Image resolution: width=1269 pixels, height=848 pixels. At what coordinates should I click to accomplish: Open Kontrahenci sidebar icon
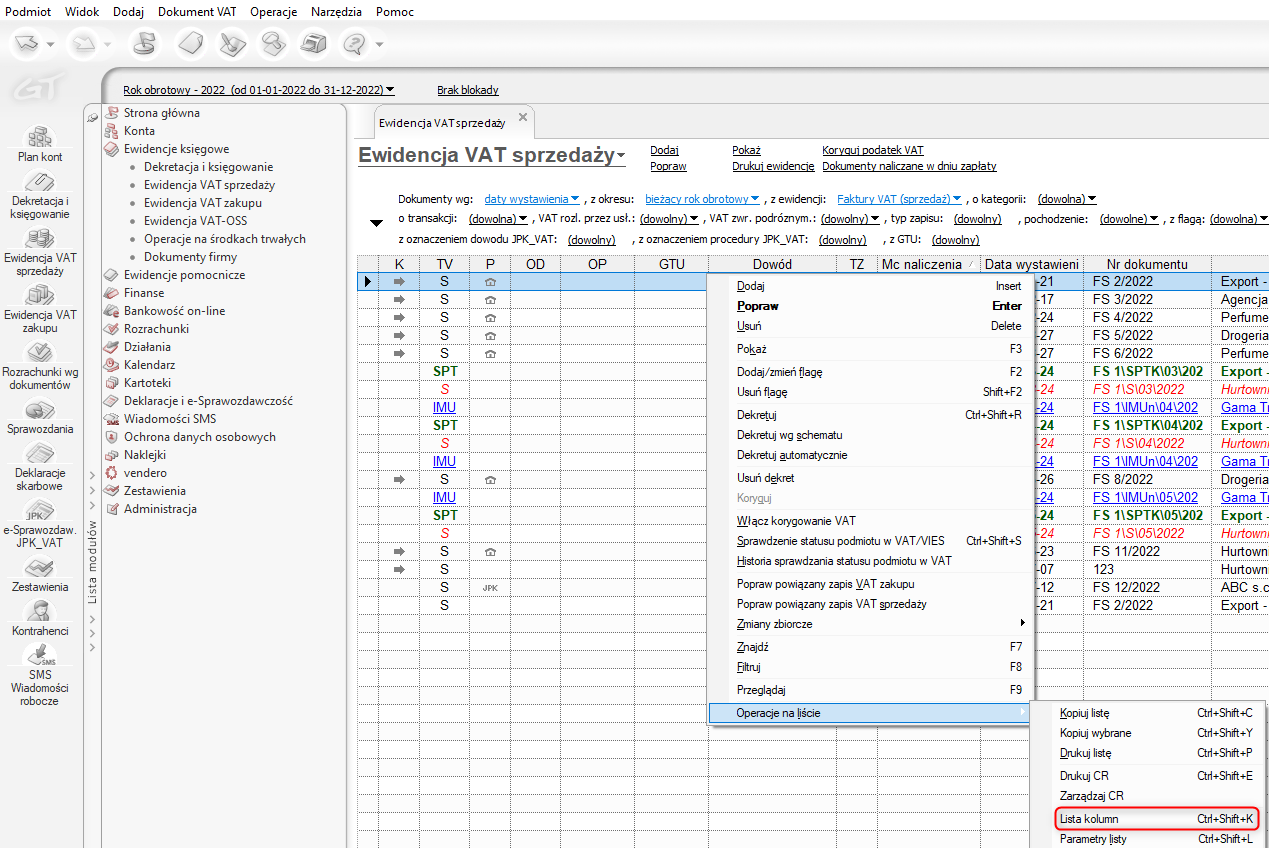(40, 611)
